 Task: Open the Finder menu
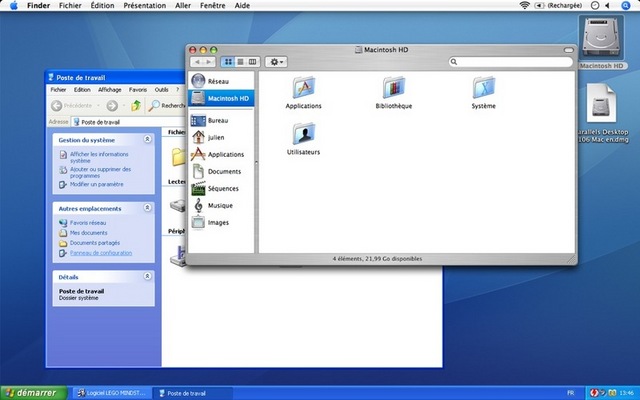point(38,5)
